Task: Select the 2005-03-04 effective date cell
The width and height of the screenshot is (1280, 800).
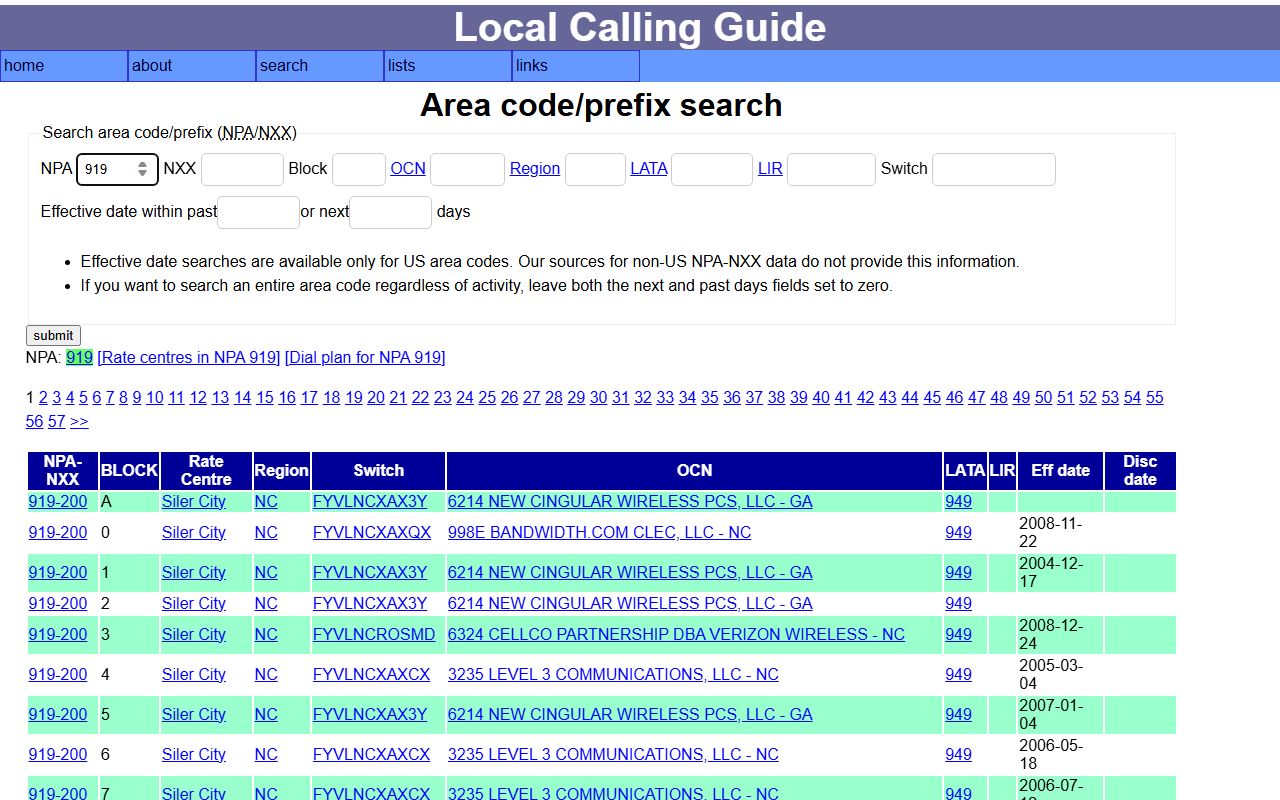Action: [x=1060, y=675]
